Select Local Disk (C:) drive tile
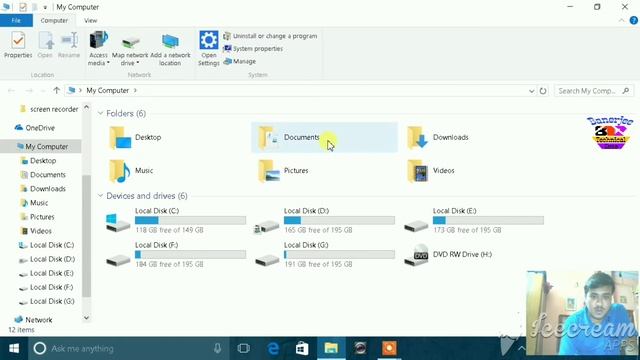The image size is (640, 360). [176, 220]
